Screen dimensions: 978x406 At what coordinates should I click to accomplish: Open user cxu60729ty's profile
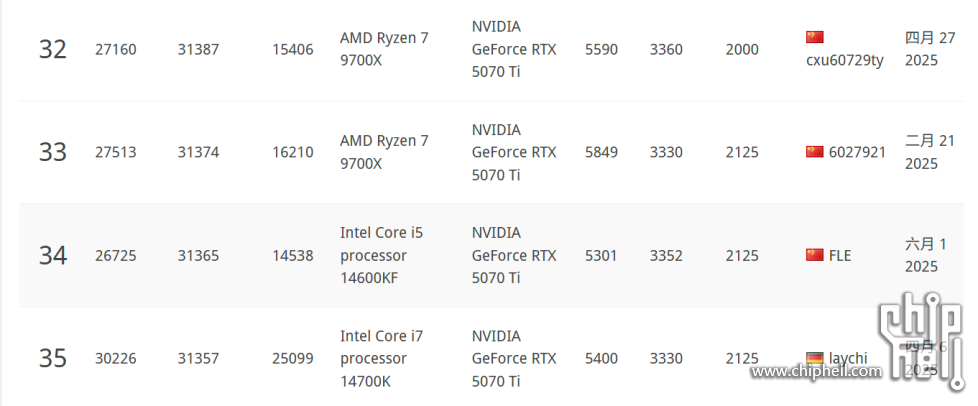point(845,61)
